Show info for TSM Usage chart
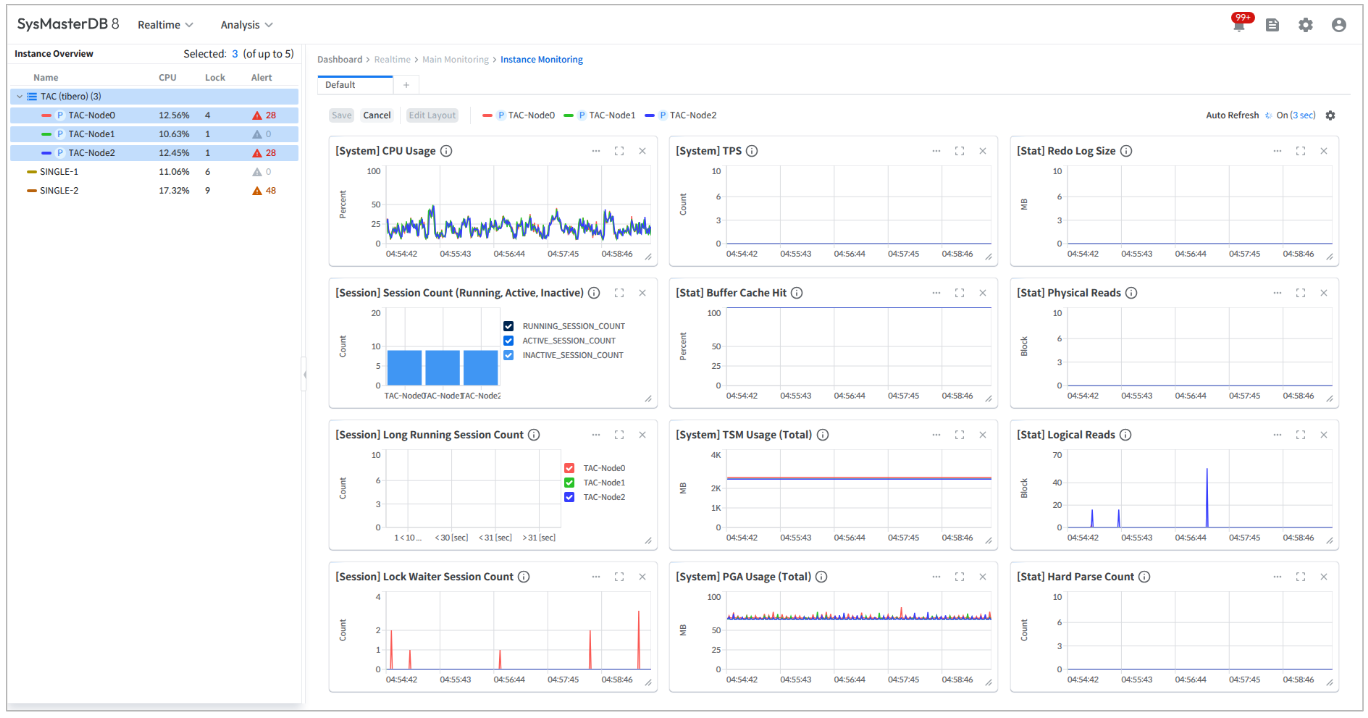Viewport: 1368px width, 718px height. click(822, 435)
